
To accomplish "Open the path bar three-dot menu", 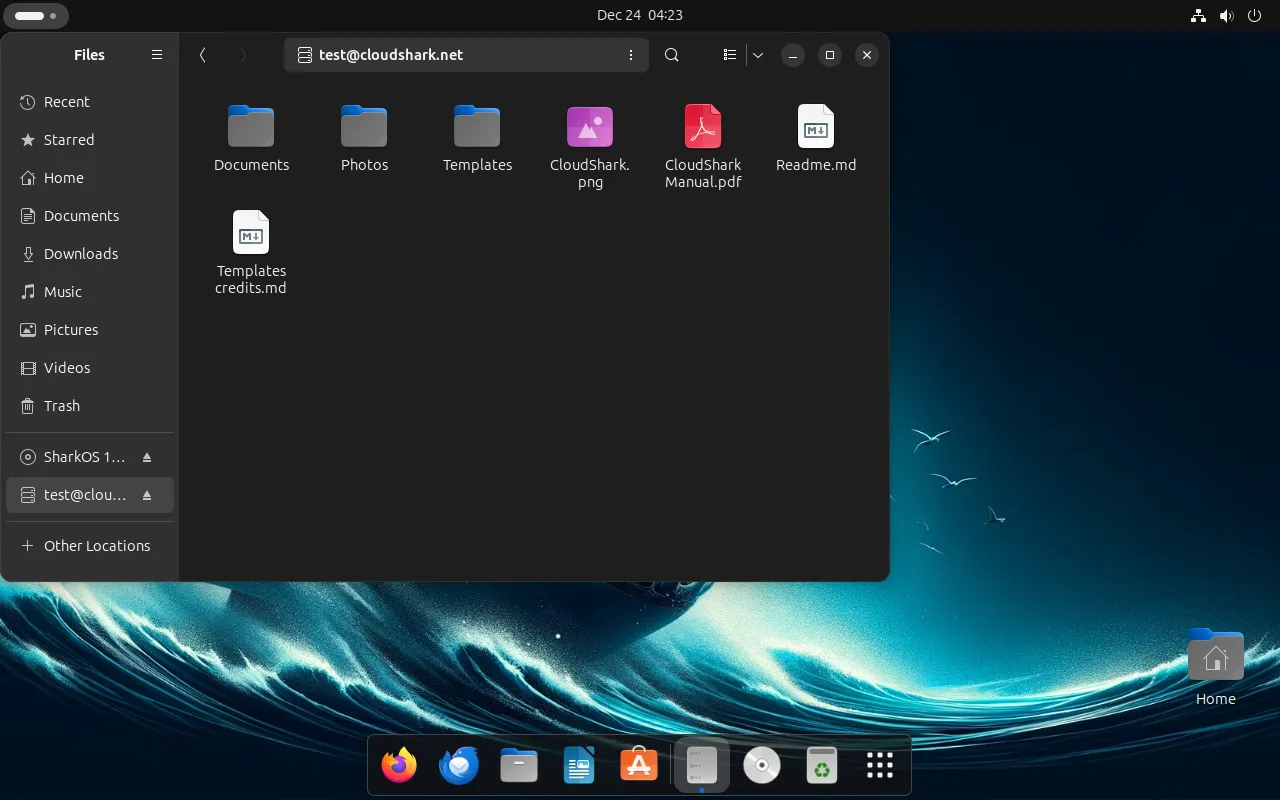I will click(631, 55).
